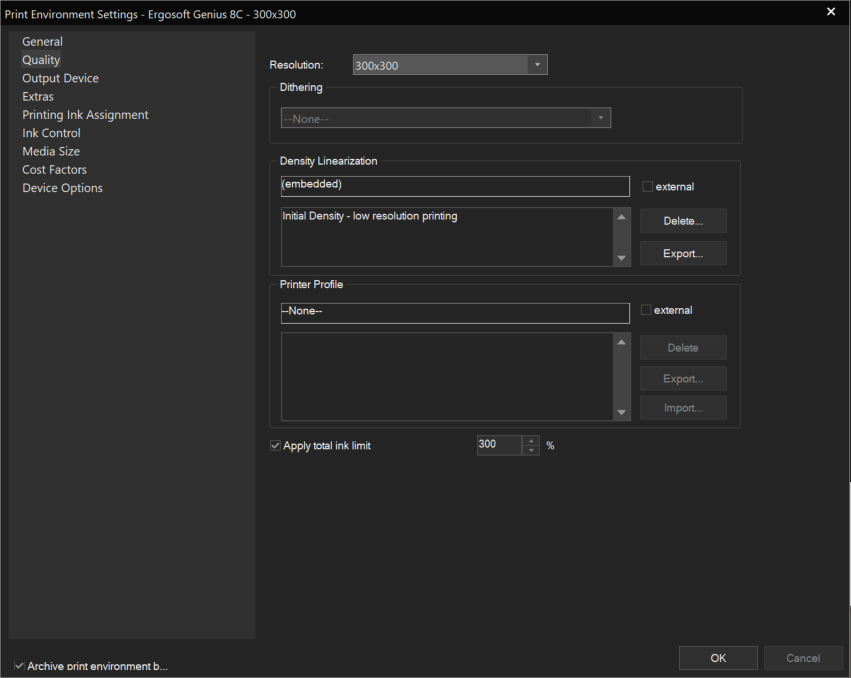Switch to Ink Control settings
The height and width of the screenshot is (678, 851).
tap(52, 133)
